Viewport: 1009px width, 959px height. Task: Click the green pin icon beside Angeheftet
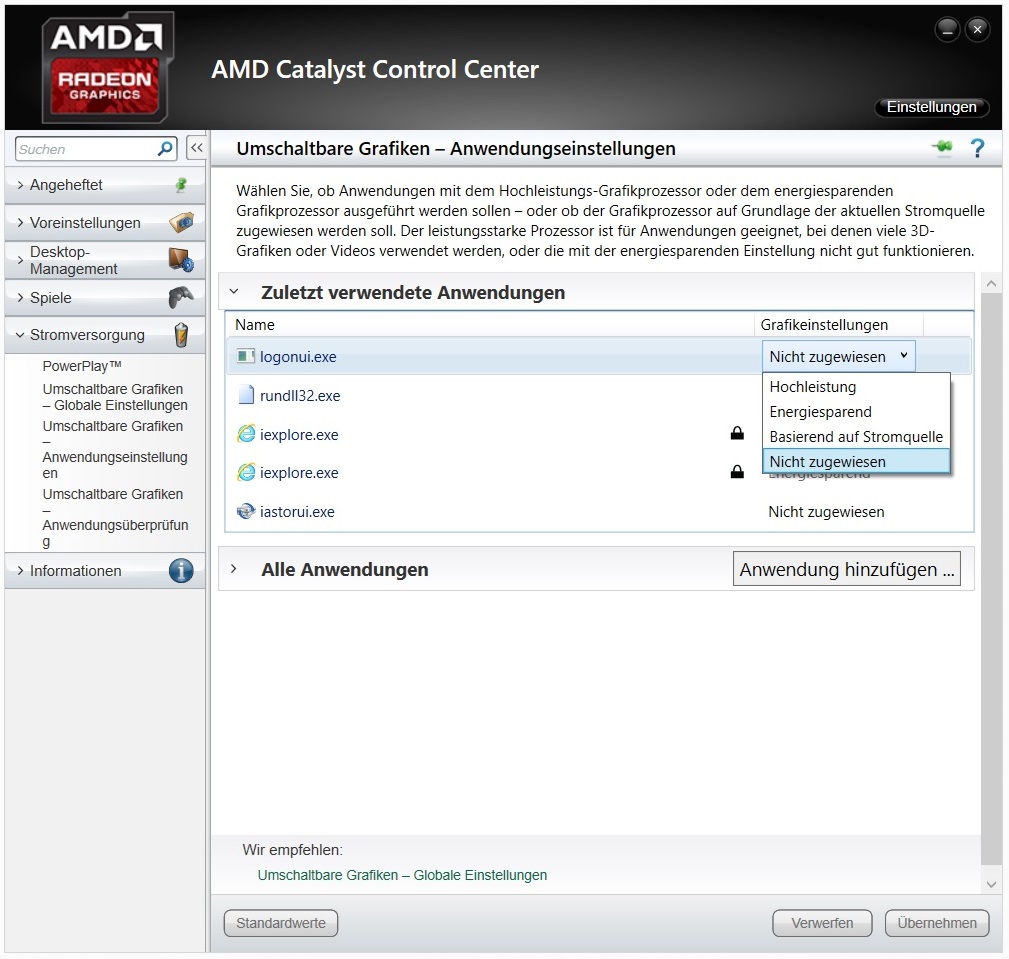coord(181,185)
